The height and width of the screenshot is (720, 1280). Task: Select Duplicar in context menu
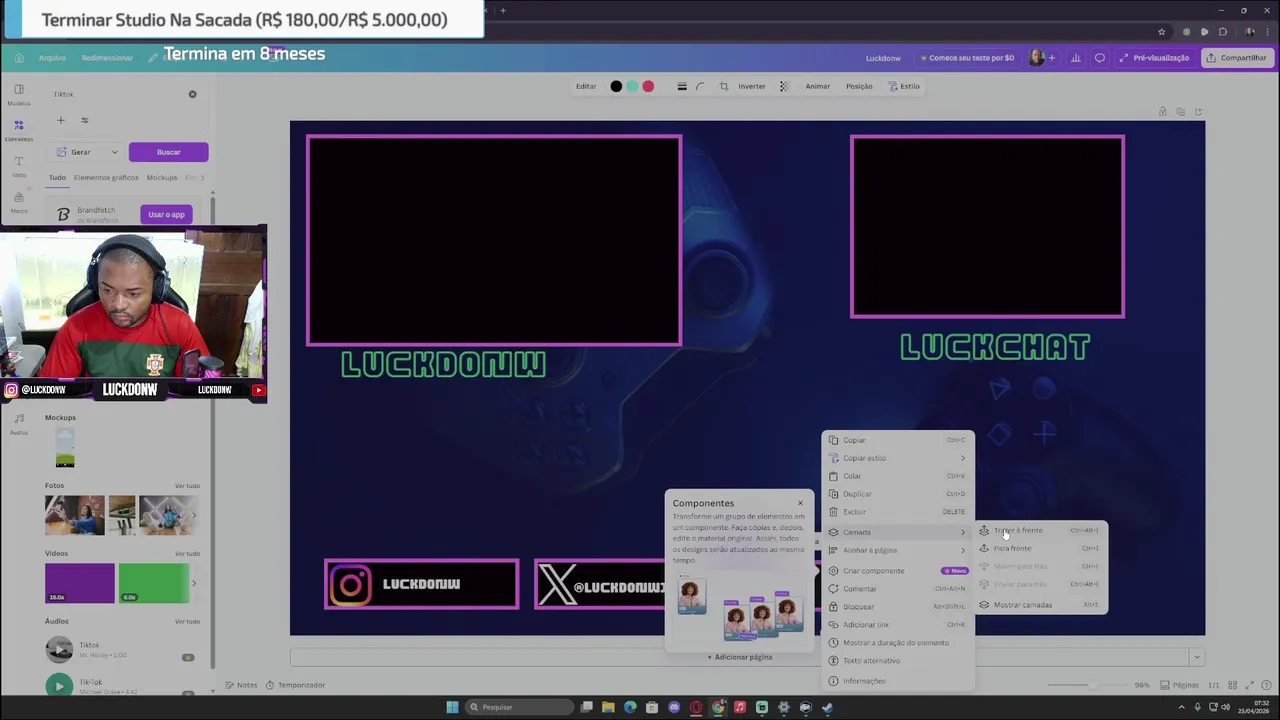point(898,494)
